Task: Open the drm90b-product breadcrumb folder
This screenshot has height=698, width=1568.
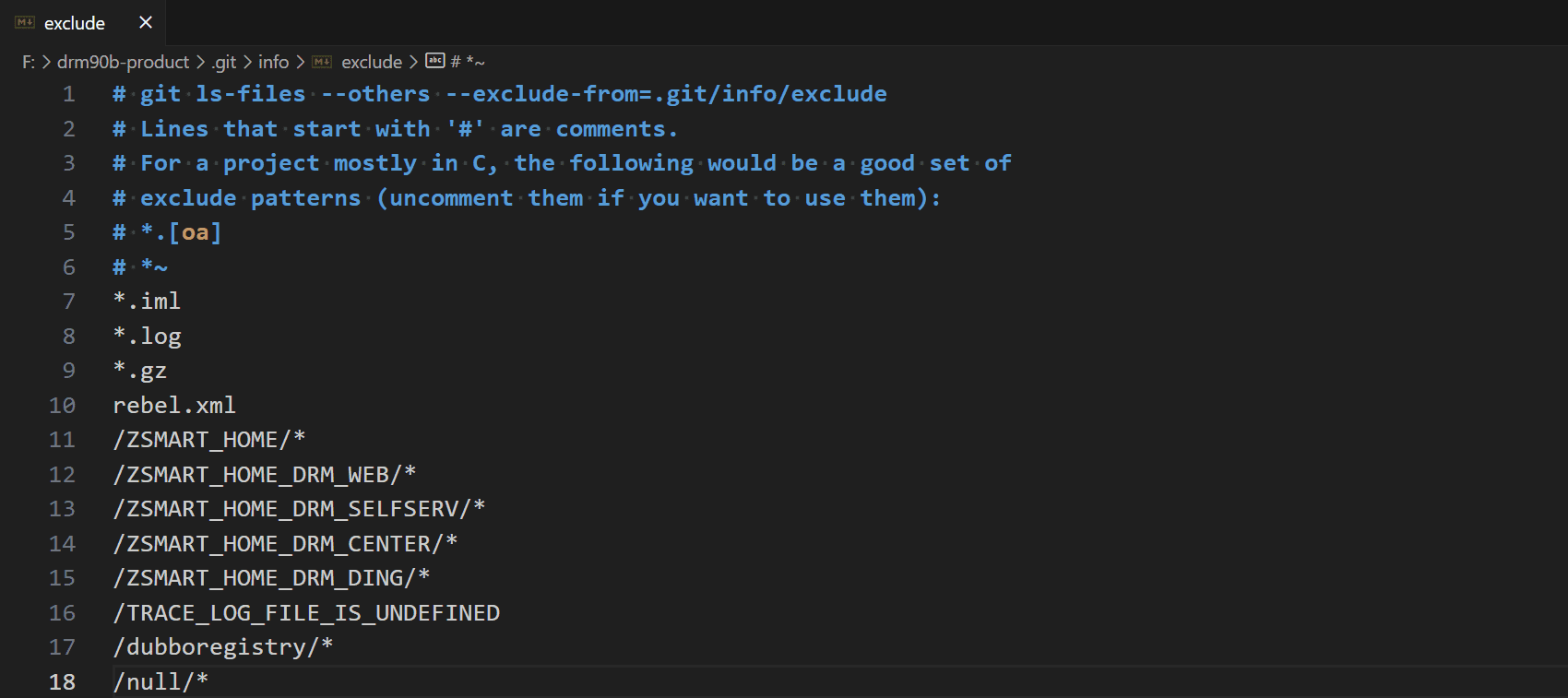Action: pos(123,62)
